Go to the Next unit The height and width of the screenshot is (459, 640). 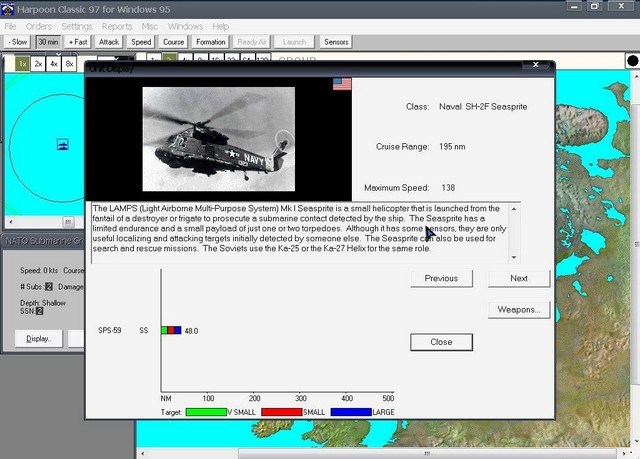[x=518, y=278]
